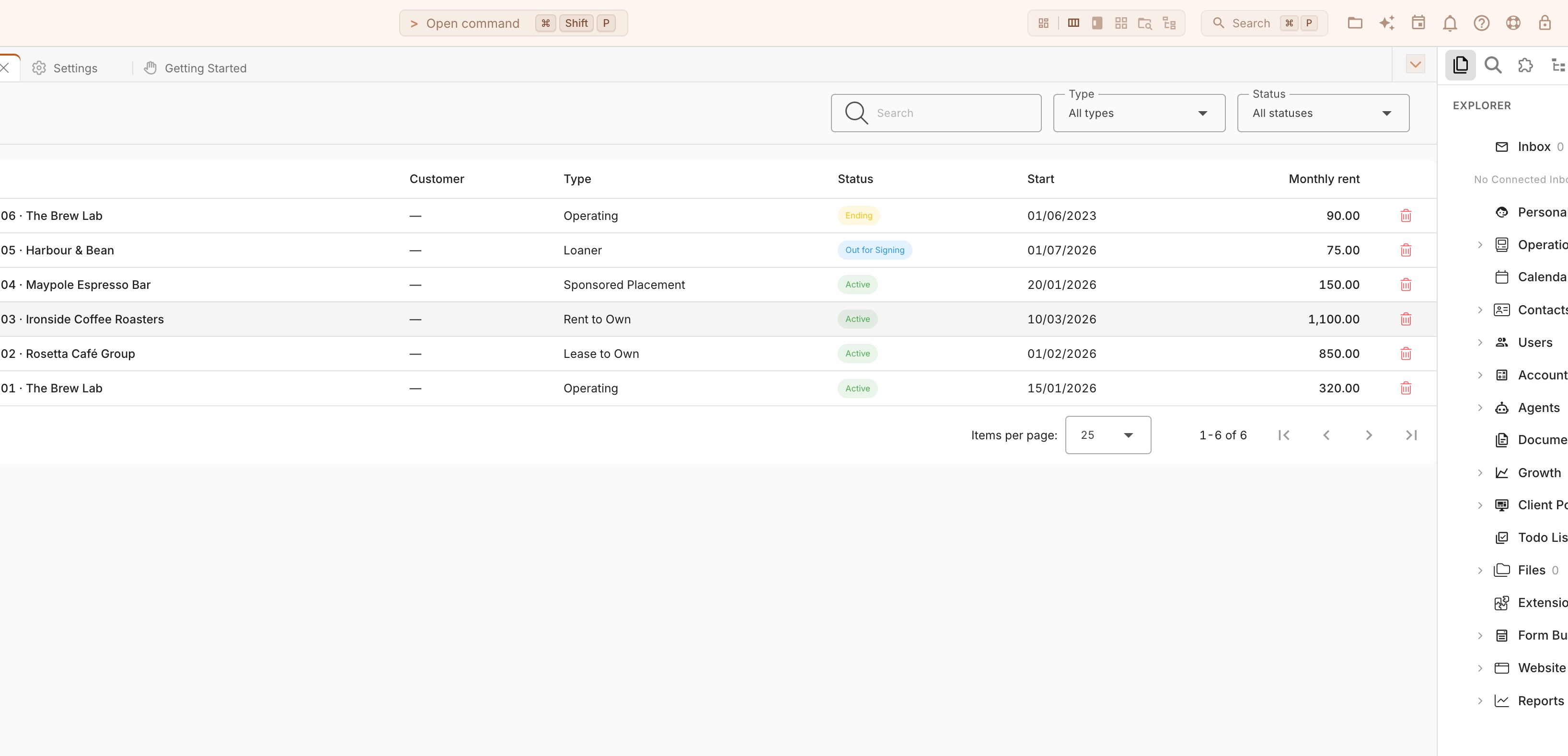Open the support lifebuoy icon
Image resolution: width=1568 pixels, height=756 pixels.
[x=1513, y=23]
